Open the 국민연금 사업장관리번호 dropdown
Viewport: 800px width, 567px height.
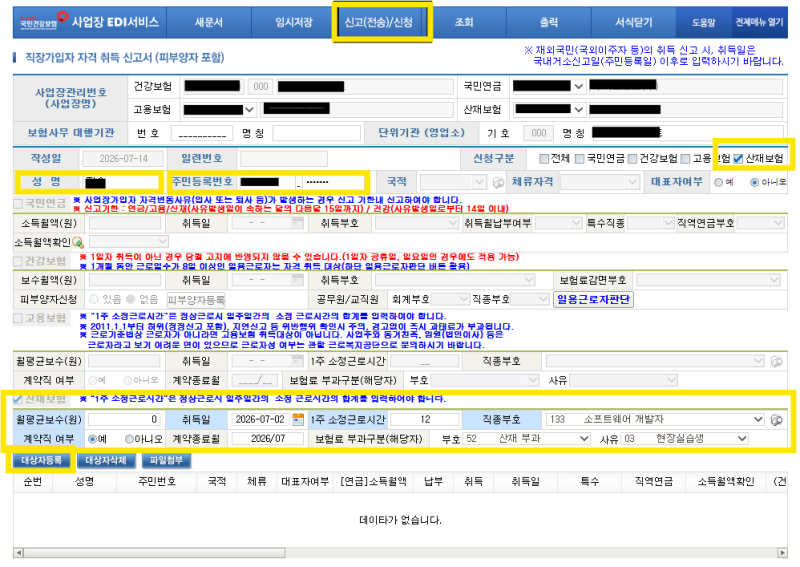point(548,86)
